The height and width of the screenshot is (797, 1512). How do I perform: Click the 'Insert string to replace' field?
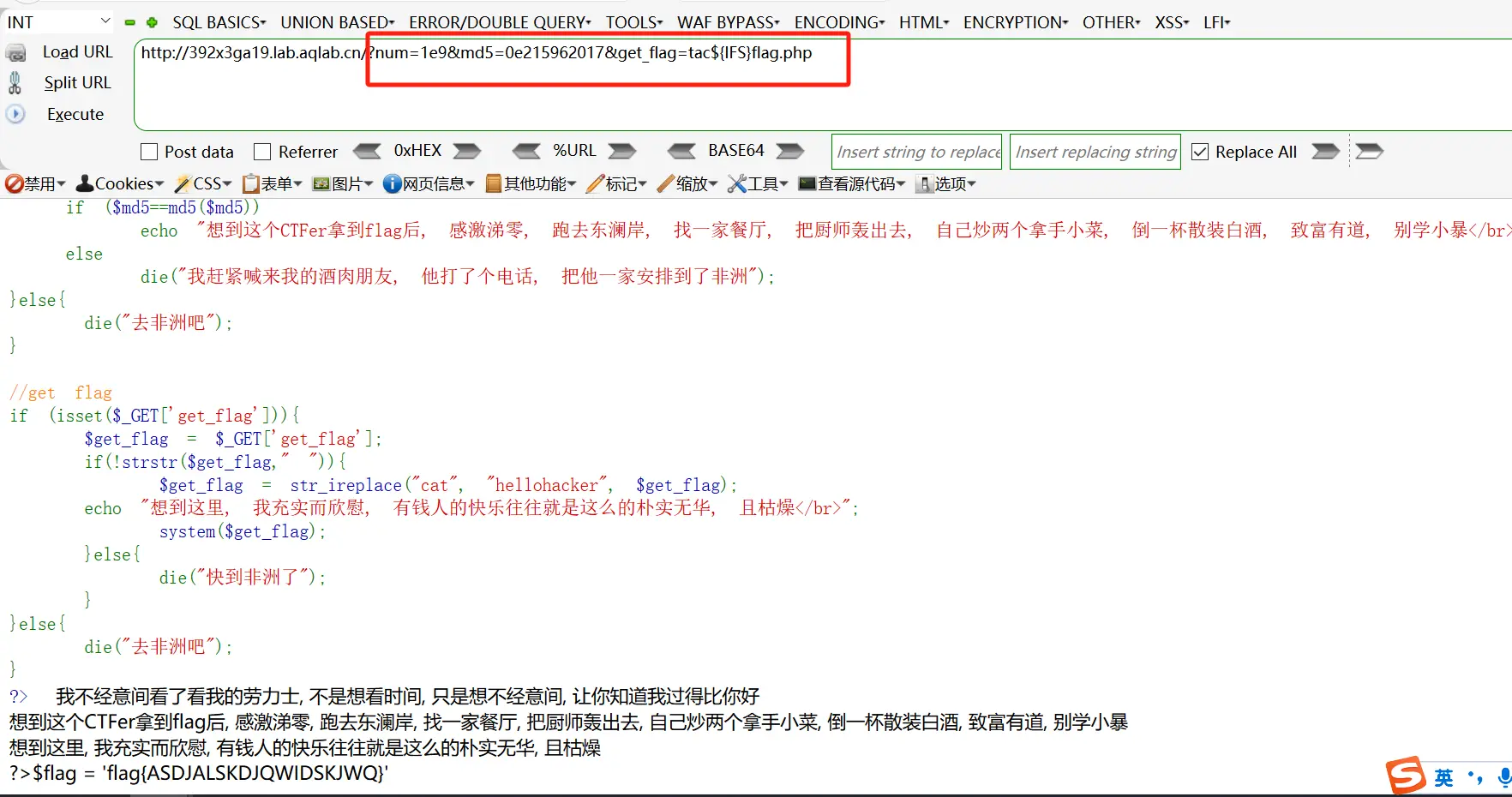pyautogui.click(x=916, y=152)
